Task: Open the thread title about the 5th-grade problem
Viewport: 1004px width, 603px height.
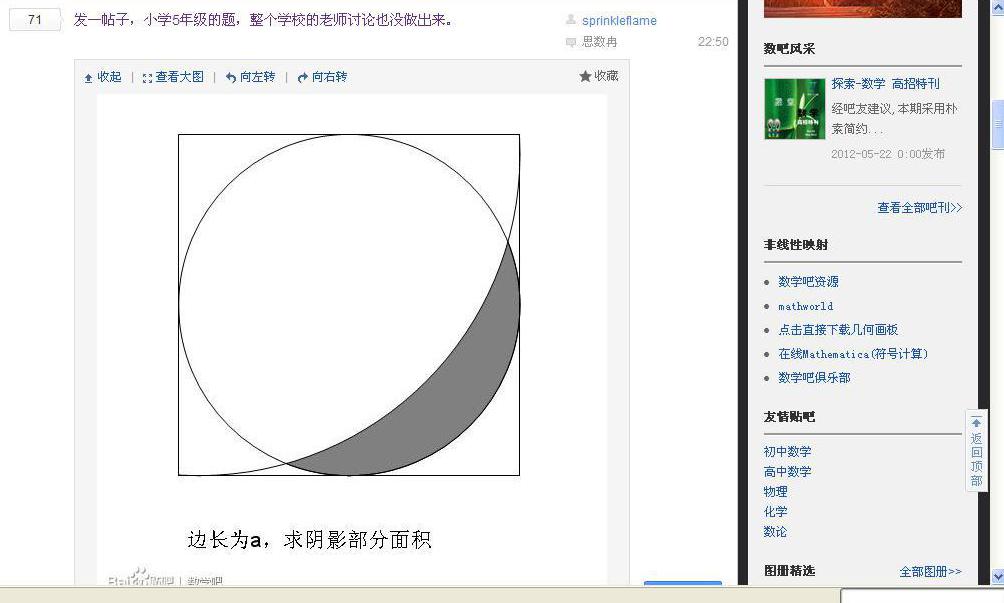Action: coord(263,20)
